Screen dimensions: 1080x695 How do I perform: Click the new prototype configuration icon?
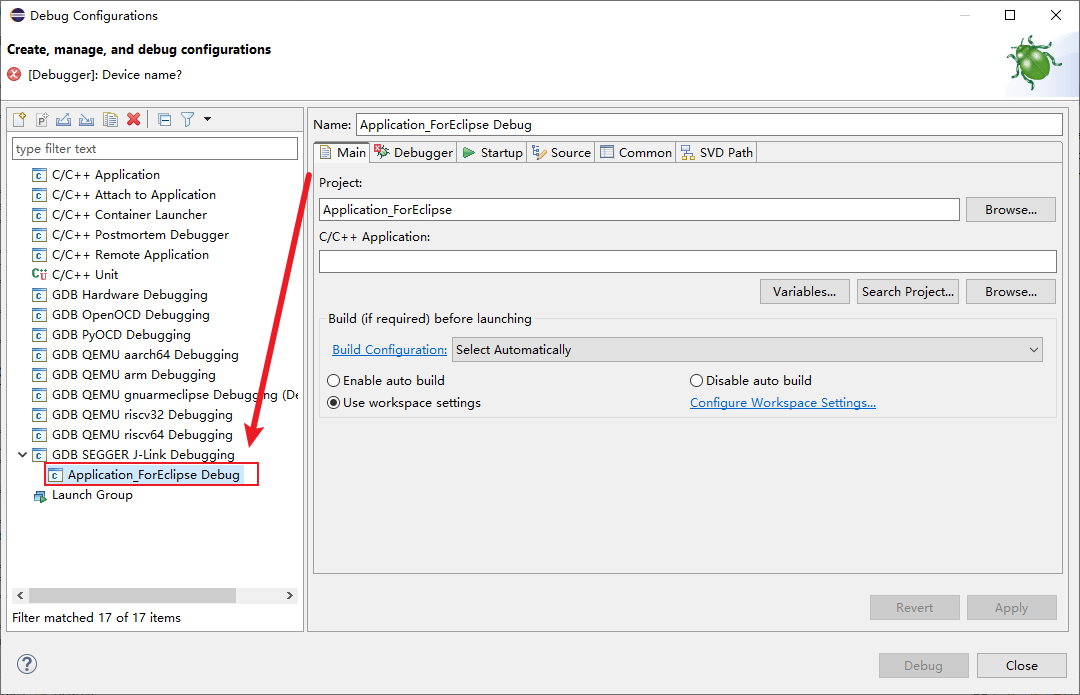click(x=41, y=119)
